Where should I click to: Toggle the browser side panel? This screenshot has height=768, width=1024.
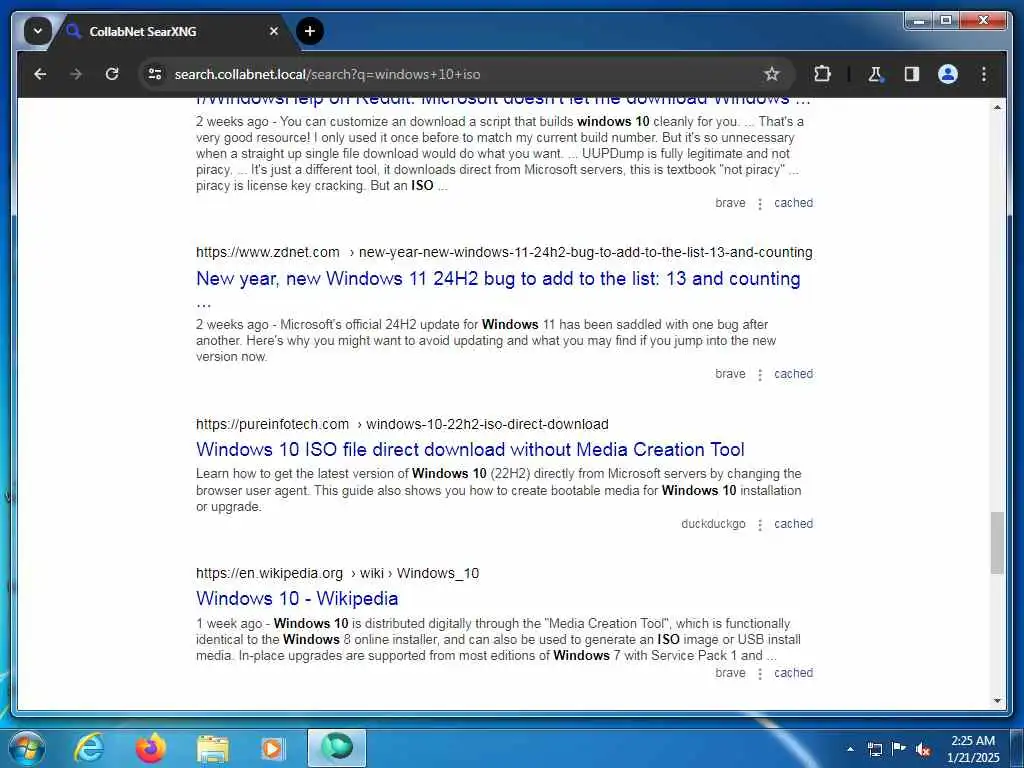(912, 74)
